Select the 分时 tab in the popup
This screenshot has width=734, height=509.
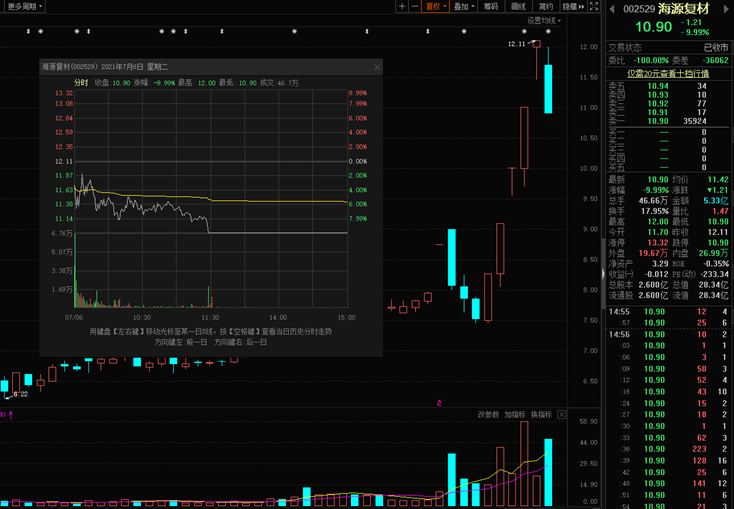tap(81, 82)
